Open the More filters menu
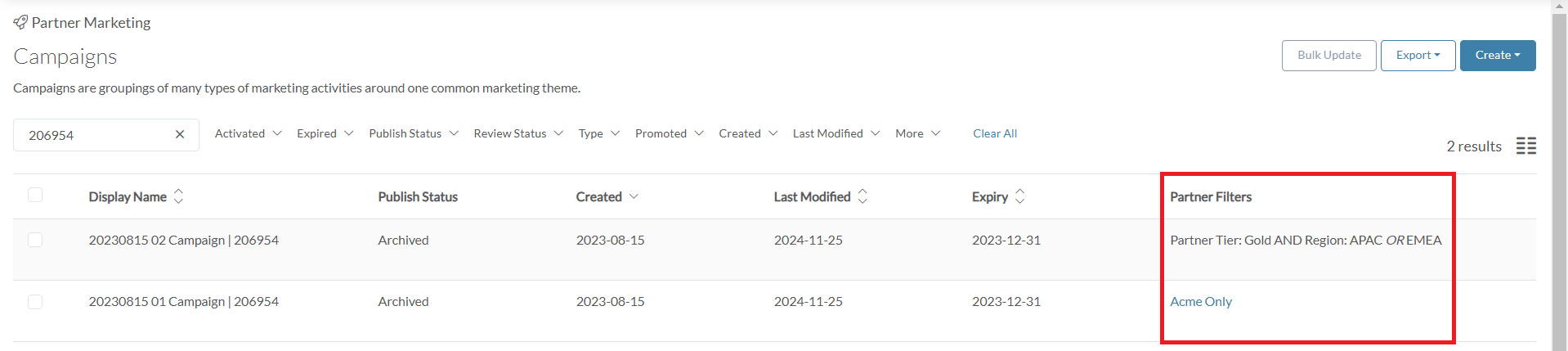The width and height of the screenshot is (1568, 351). 917,133
